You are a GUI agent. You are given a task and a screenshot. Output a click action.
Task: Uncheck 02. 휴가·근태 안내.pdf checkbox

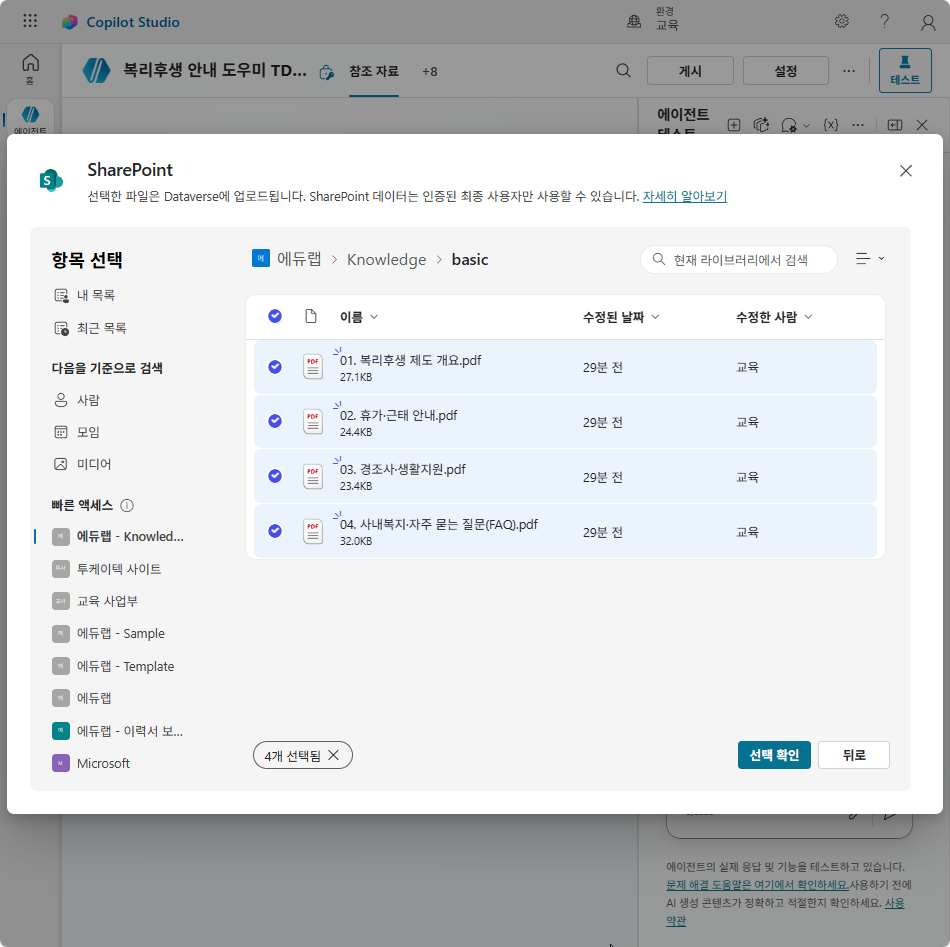[x=275, y=420]
